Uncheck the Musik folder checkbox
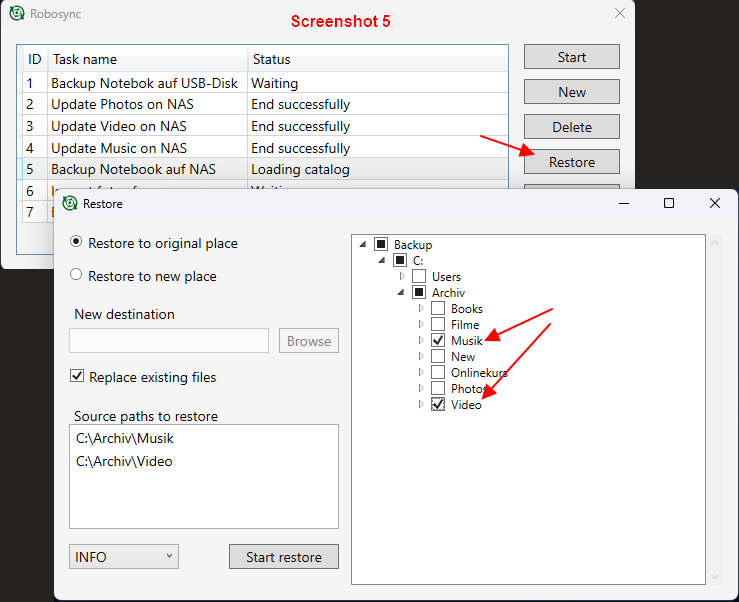This screenshot has width=739, height=602. click(438, 341)
